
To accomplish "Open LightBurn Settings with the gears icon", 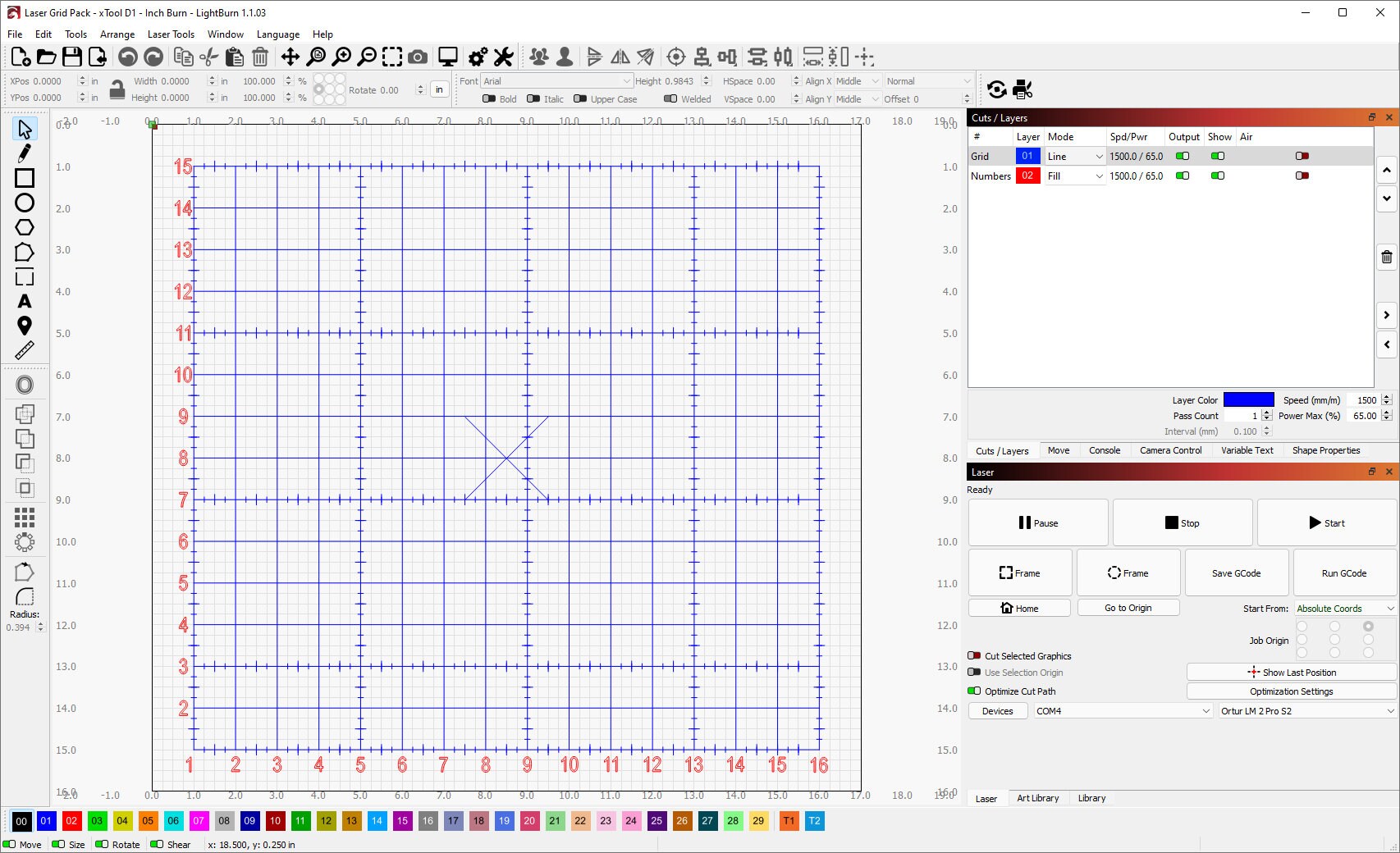I will point(477,57).
